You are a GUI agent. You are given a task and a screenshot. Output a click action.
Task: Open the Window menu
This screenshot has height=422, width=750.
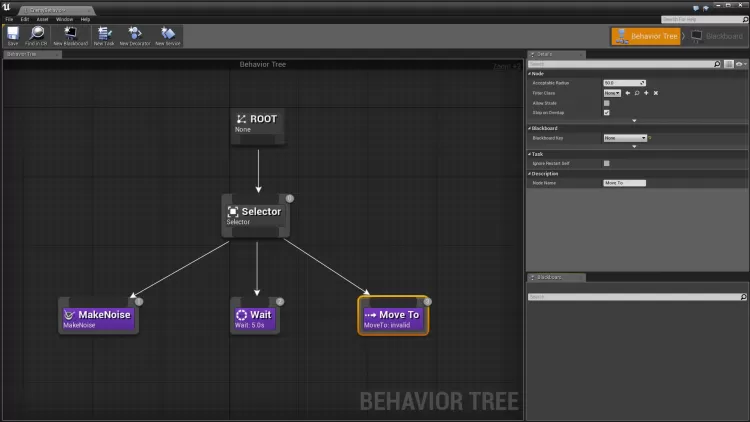click(64, 19)
